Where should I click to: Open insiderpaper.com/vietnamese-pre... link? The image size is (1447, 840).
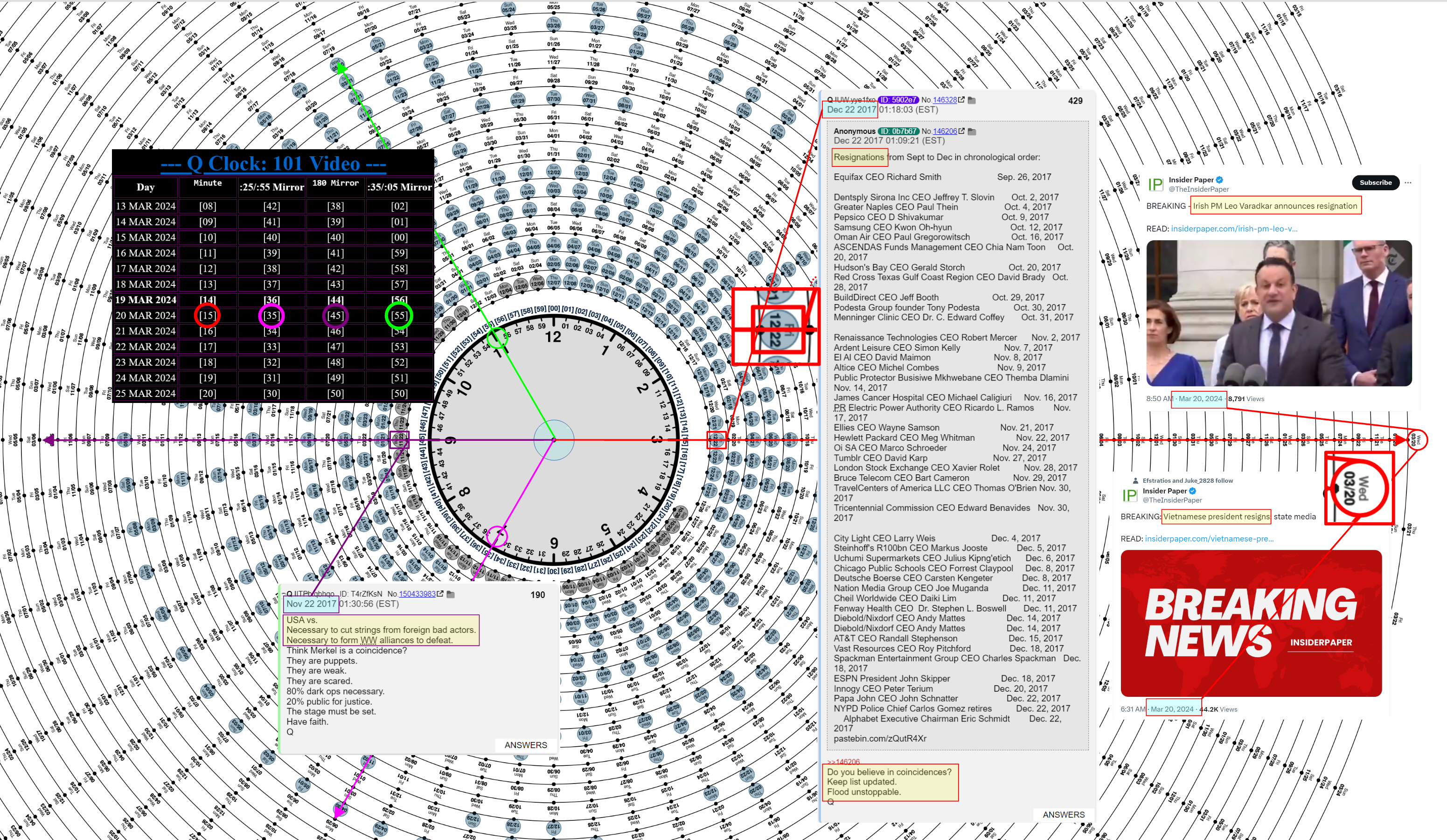1209,539
